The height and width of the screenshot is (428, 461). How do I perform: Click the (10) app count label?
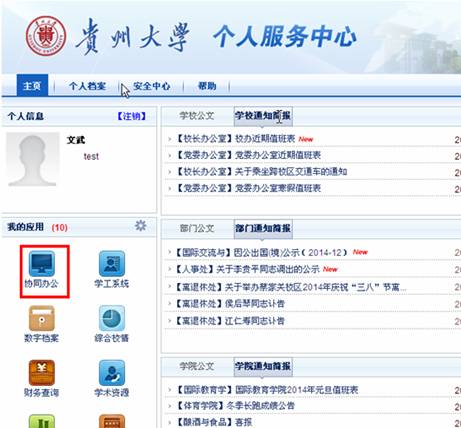click(x=60, y=228)
